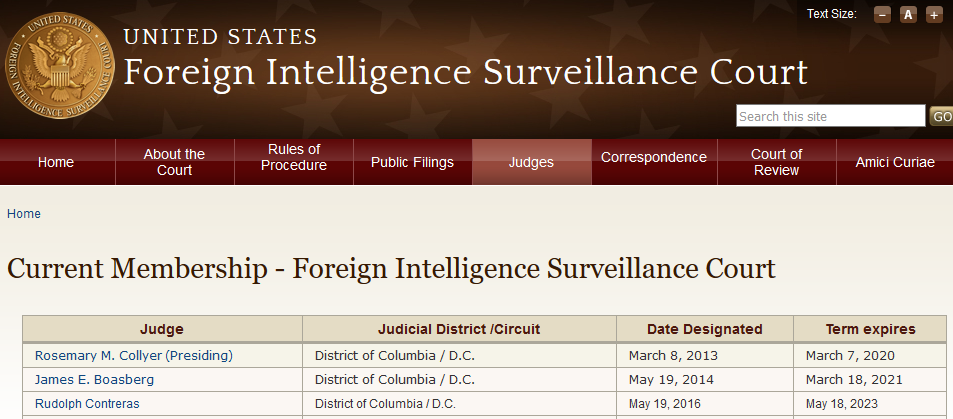This screenshot has height=419, width=953.
Task: Navigate to Public Filings
Action: 412,162
